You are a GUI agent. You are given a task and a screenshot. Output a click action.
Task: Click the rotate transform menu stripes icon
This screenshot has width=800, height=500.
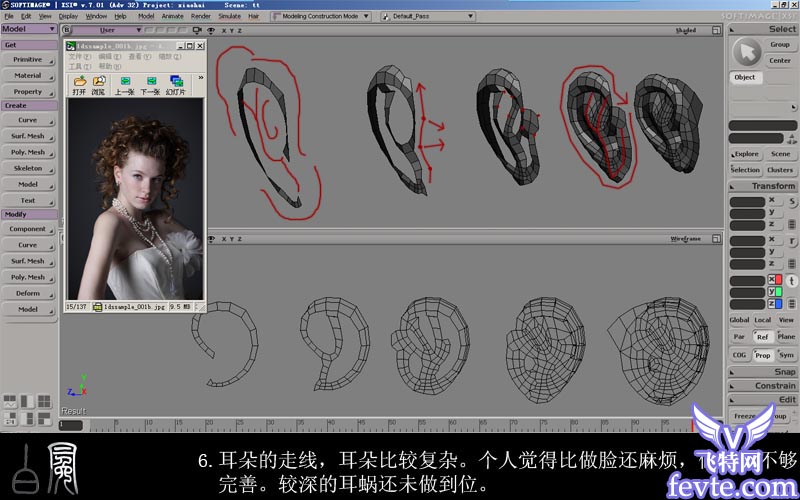792,264
